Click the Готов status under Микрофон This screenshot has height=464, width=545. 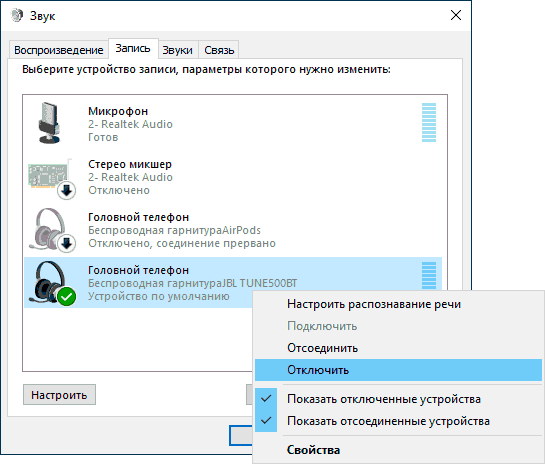pyautogui.click(x=103, y=137)
